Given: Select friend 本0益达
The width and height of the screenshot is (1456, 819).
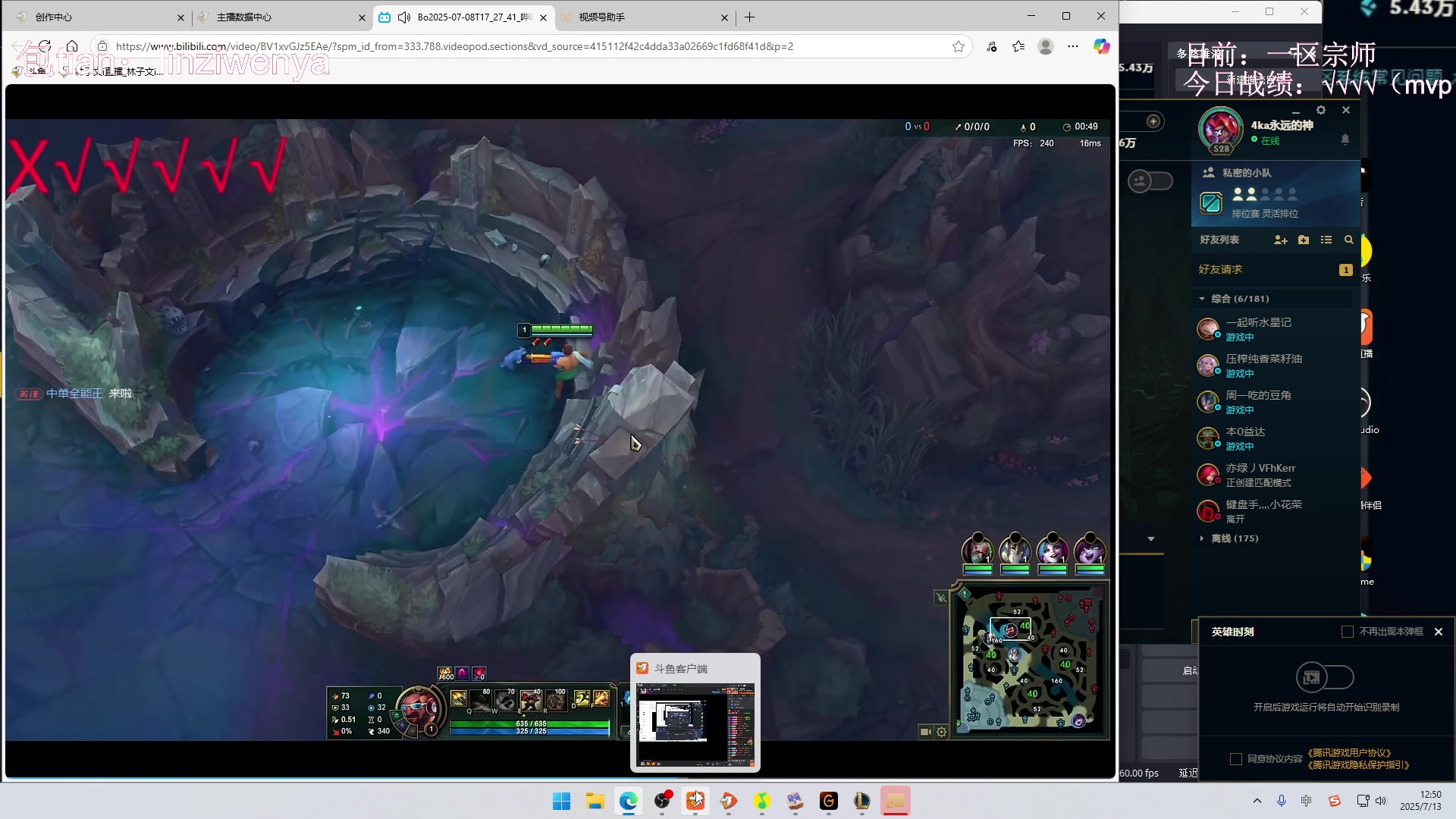Looking at the screenshot, I should pos(1274,438).
